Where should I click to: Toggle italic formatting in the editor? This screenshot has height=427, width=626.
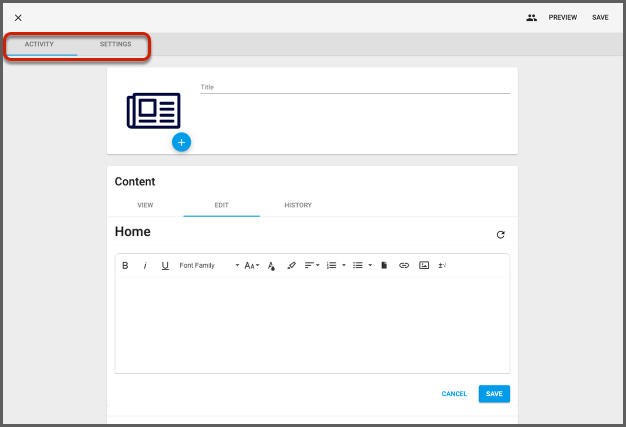click(x=145, y=266)
